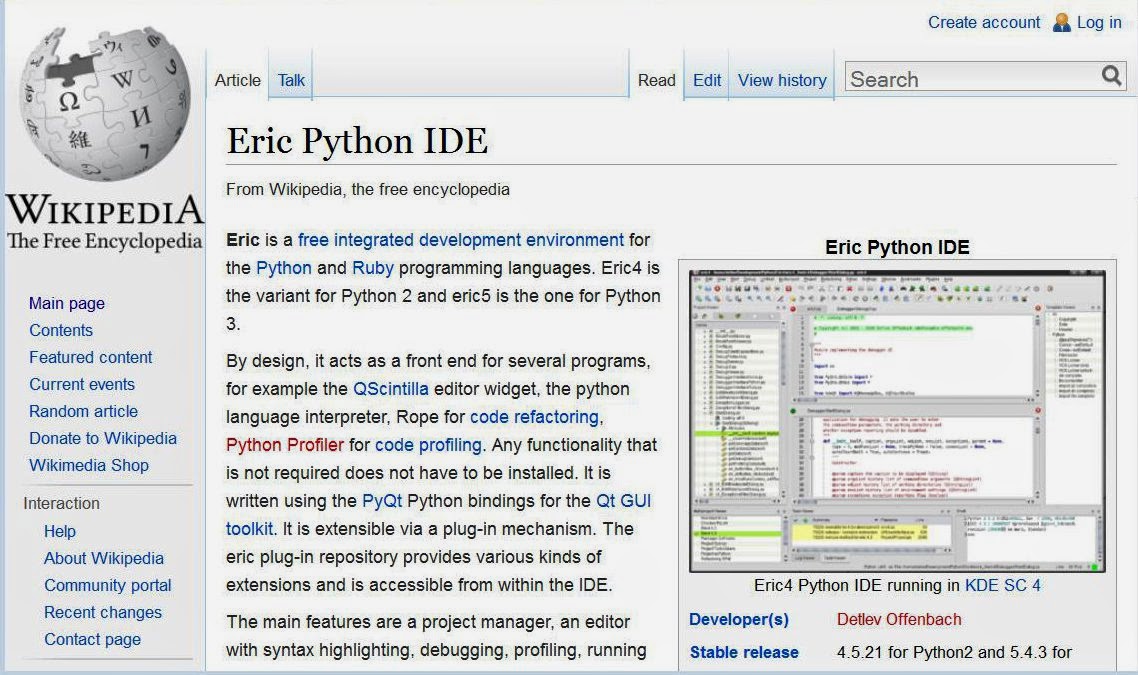Open the Help link

point(60,531)
